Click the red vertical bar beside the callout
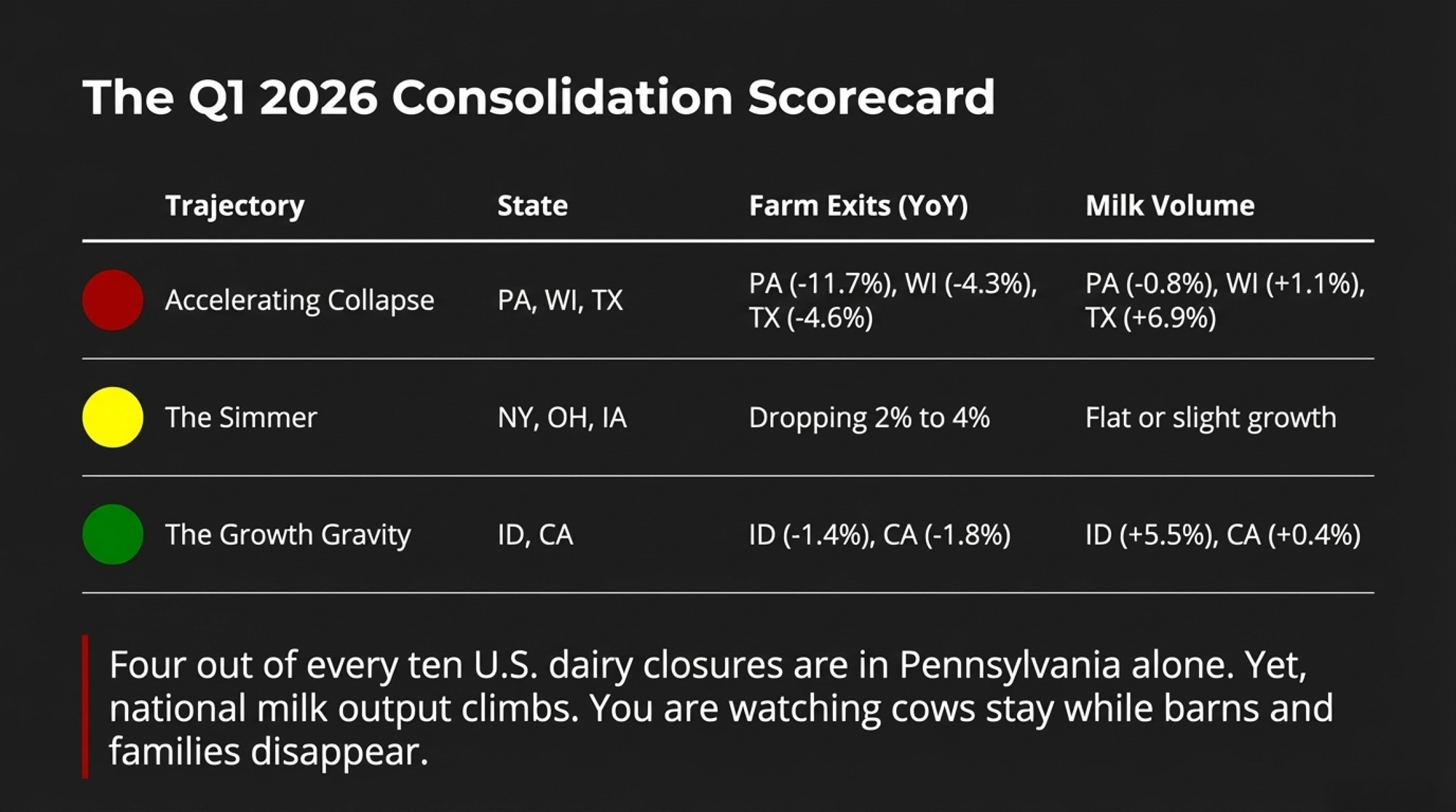1456x812 pixels. [85, 706]
